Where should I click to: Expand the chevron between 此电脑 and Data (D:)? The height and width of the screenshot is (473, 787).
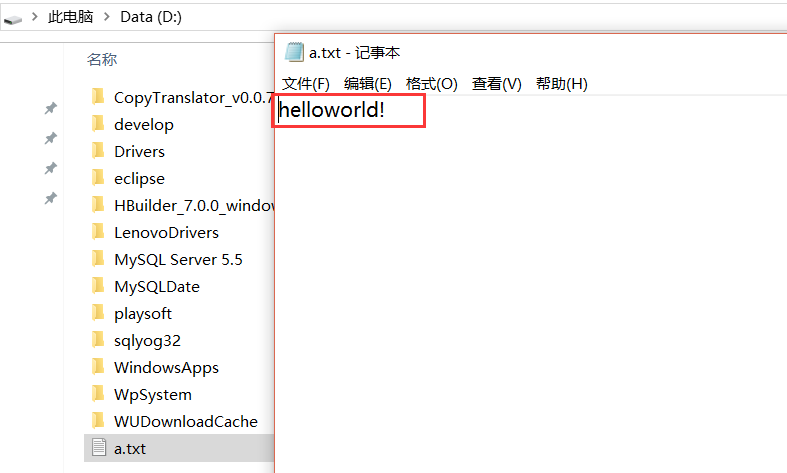108,18
